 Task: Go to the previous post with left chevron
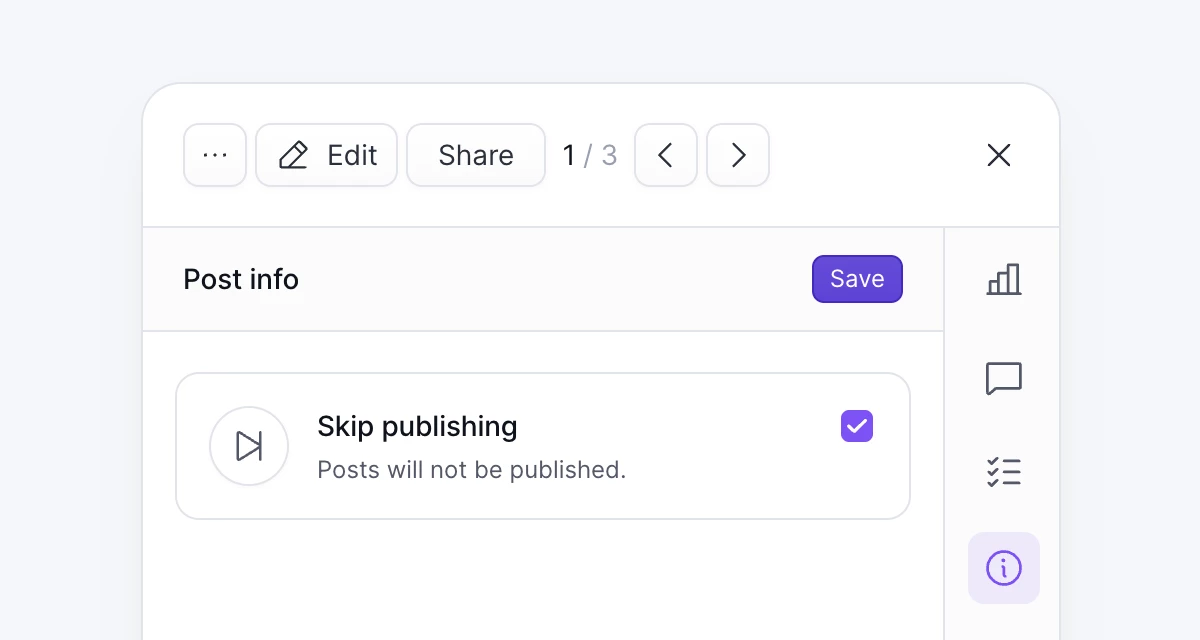[x=665, y=155]
